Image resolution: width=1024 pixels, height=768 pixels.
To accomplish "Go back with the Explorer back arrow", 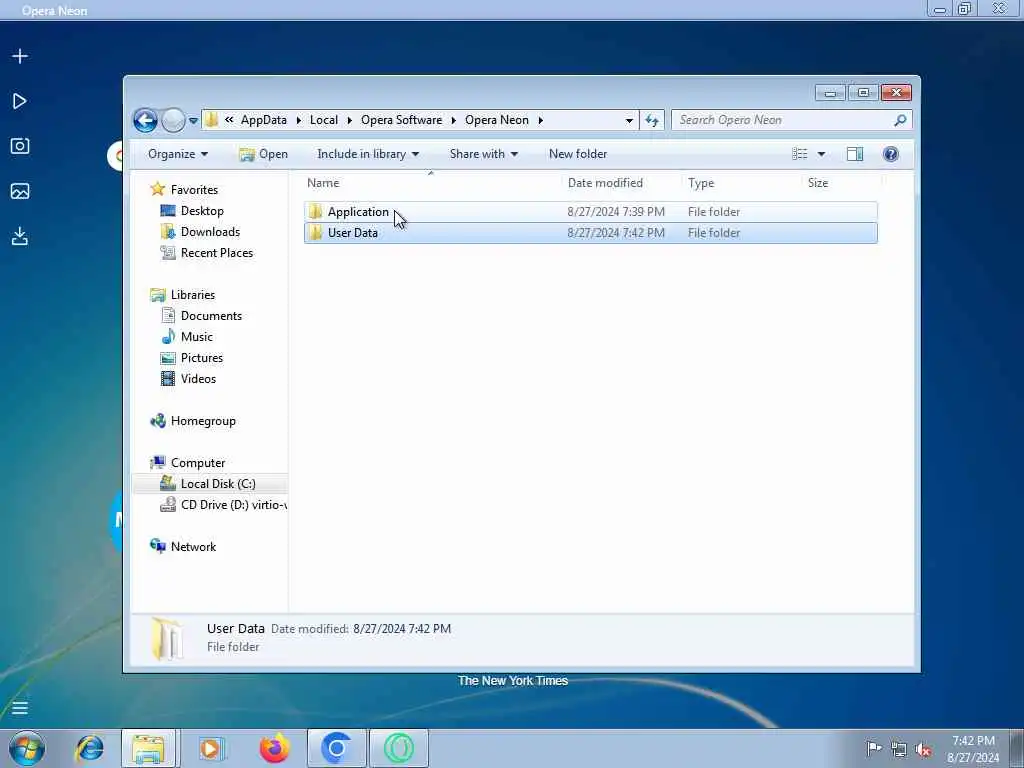I will point(145,120).
